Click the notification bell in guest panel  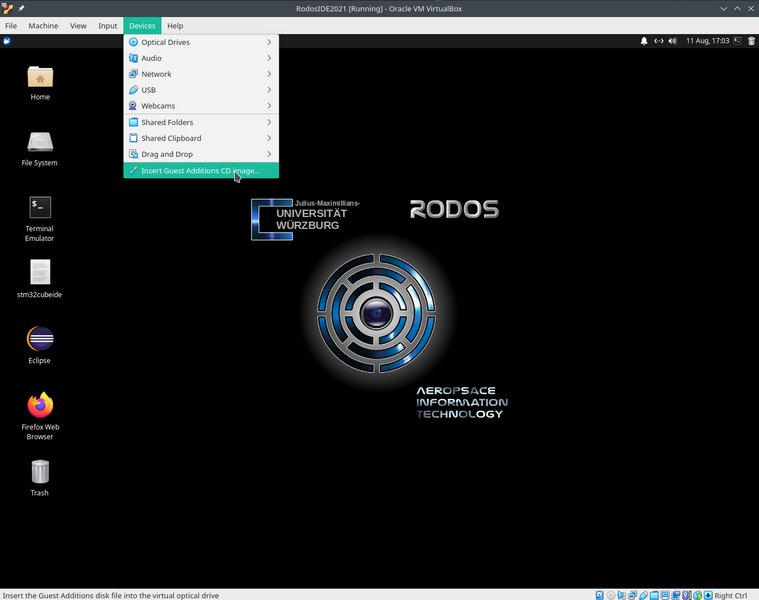[x=644, y=41]
